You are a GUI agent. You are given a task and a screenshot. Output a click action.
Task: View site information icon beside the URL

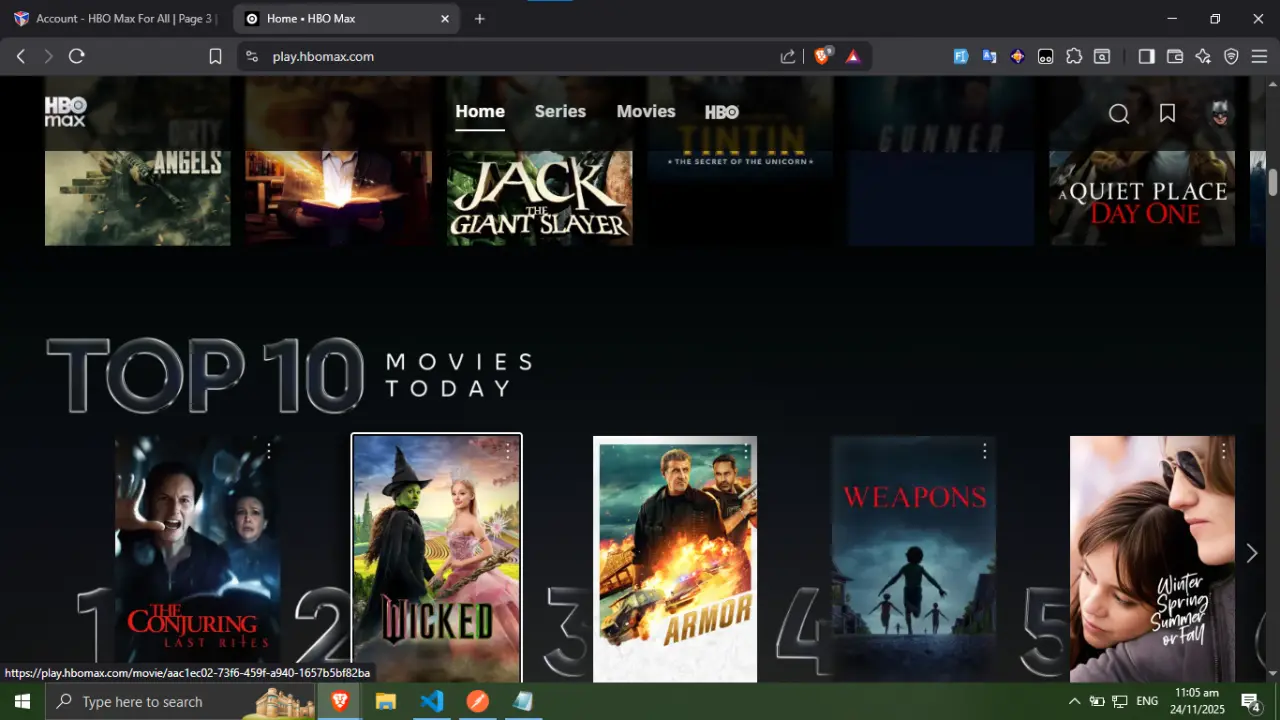pyautogui.click(x=252, y=57)
